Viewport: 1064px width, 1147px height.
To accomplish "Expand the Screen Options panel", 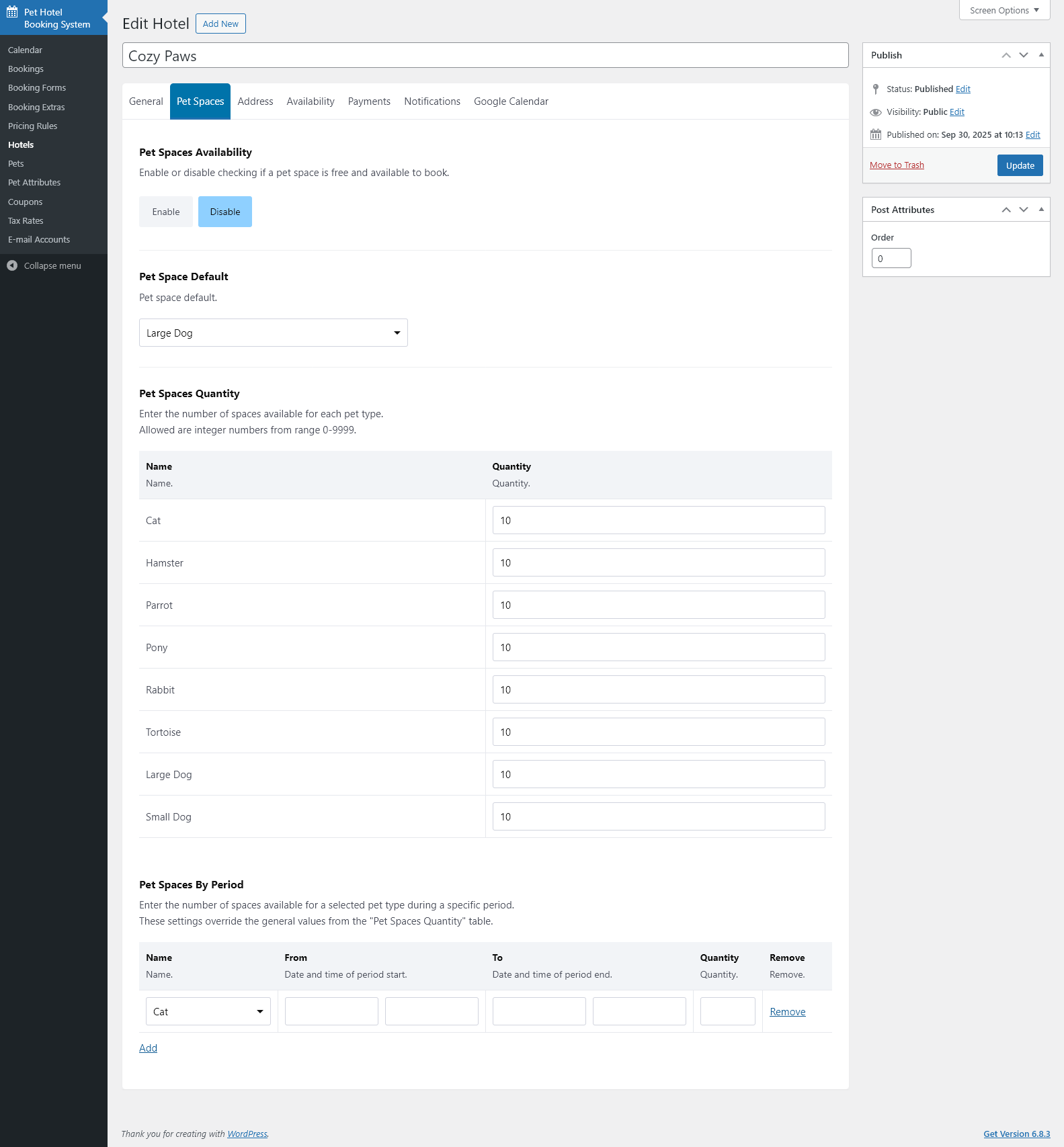I will [1004, 10].
